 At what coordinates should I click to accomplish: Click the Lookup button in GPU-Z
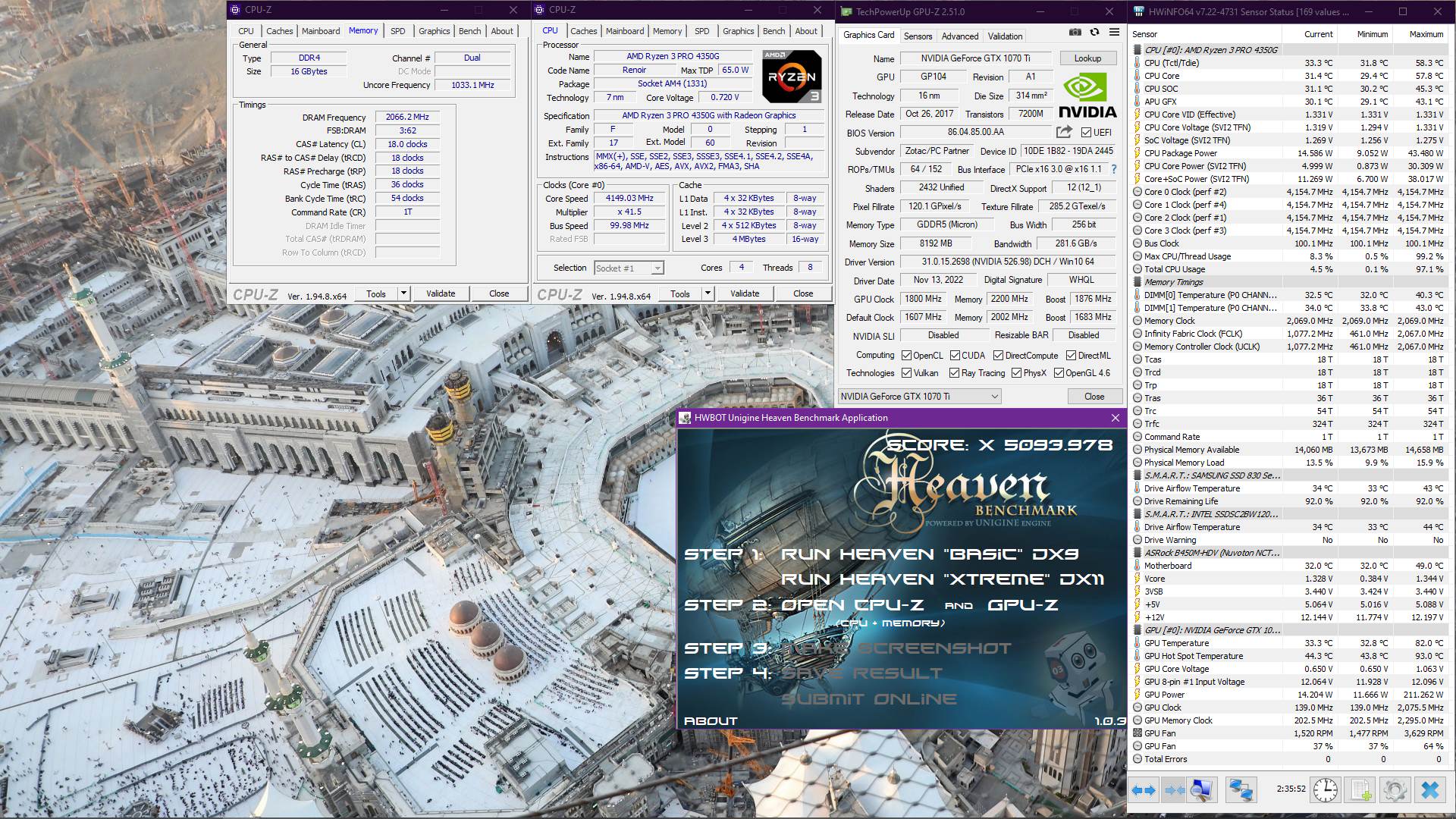[1087, 58]
